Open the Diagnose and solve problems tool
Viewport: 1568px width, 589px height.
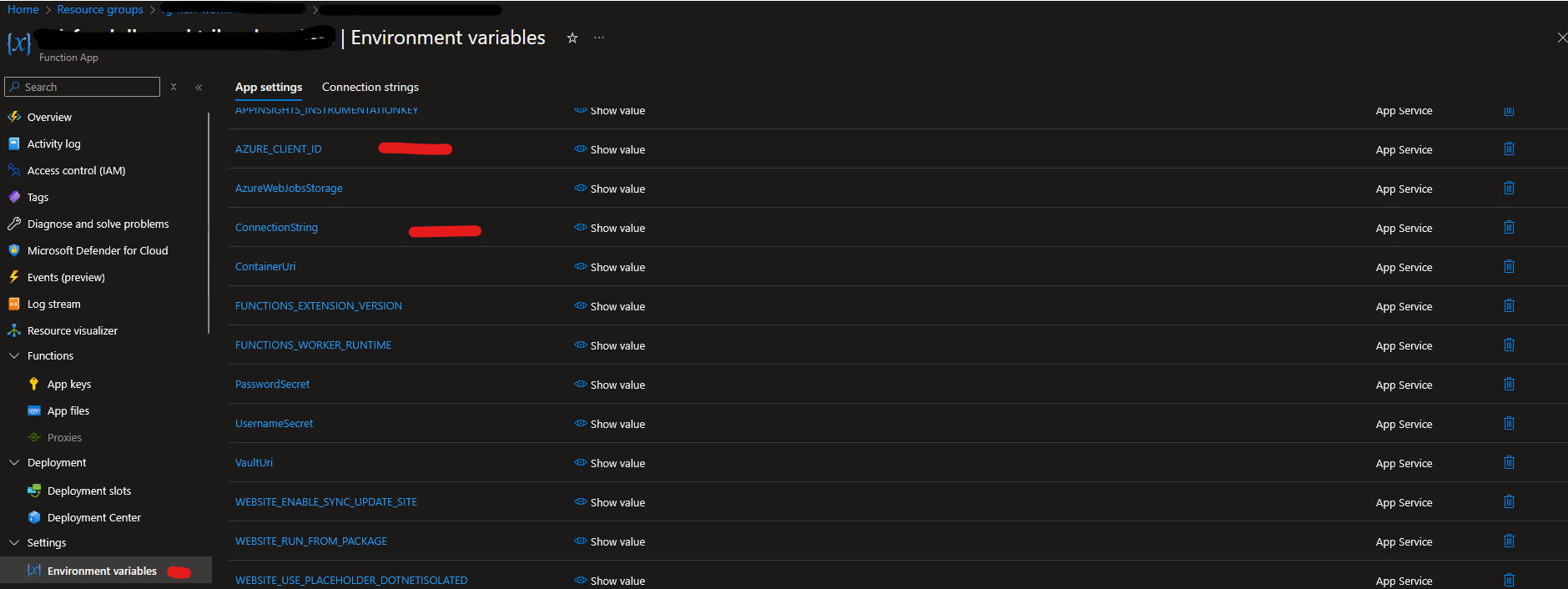tap(98, 224)
